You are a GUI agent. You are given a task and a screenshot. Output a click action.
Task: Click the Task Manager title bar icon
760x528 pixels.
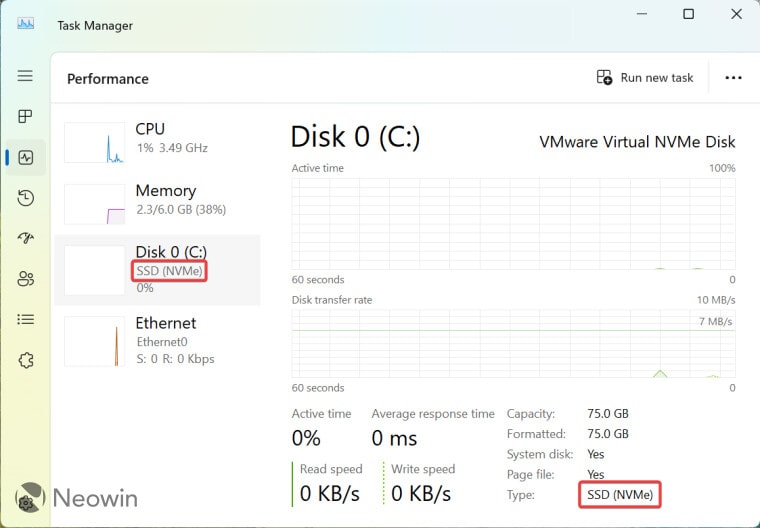pyautogui.click(x=25, y=22)
